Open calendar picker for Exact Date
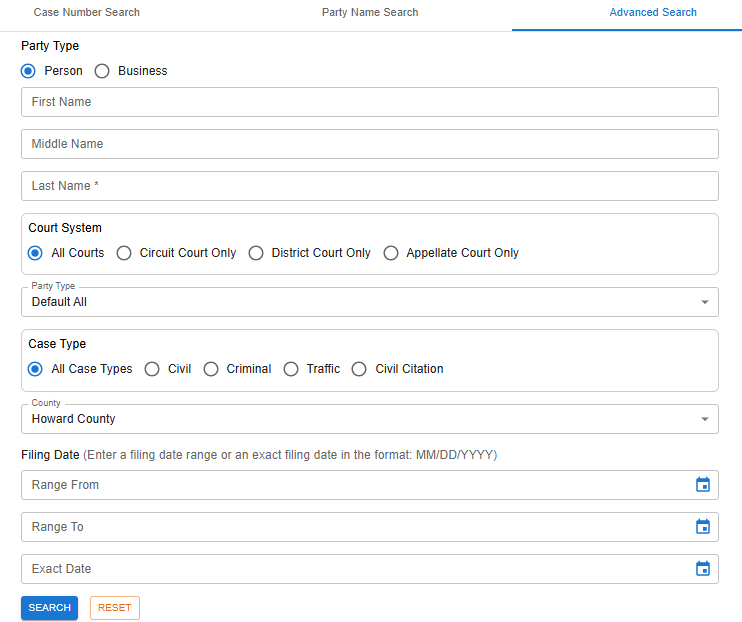The height and width of the screenshot is (622, 742). tap(702, 569)
